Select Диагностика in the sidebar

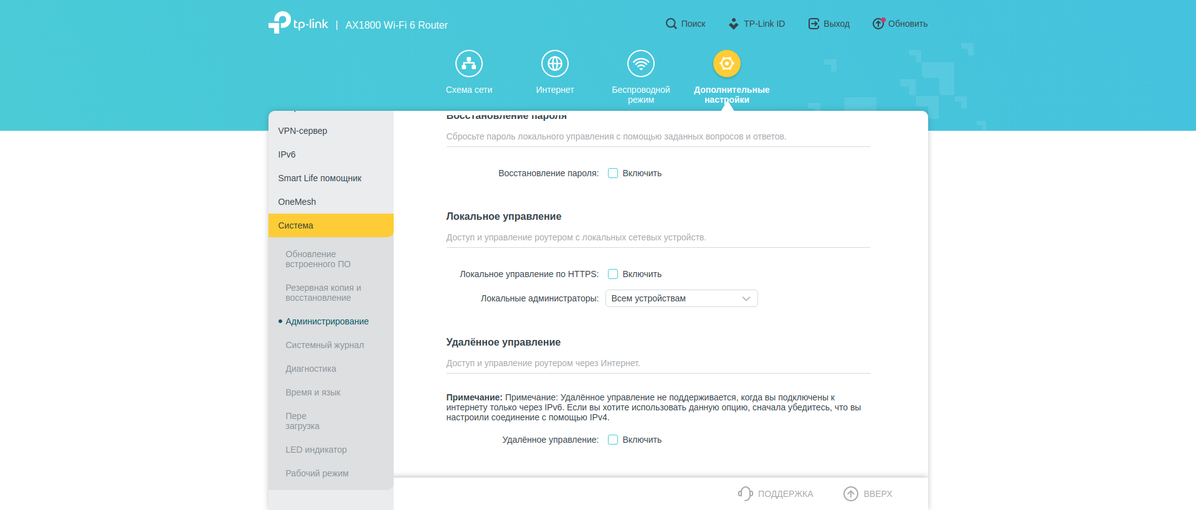pyautogui.click(x=310, y=369)
